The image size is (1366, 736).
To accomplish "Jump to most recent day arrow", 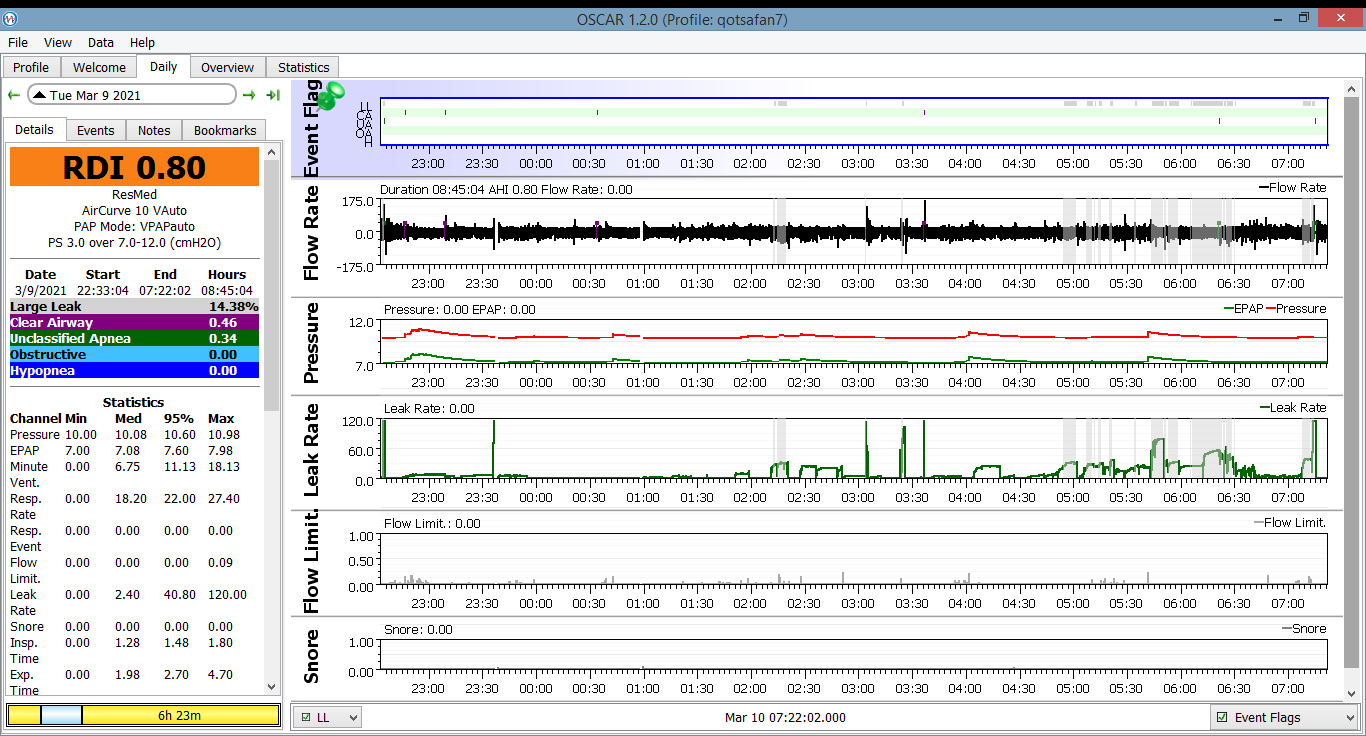I will coord(272,96).
